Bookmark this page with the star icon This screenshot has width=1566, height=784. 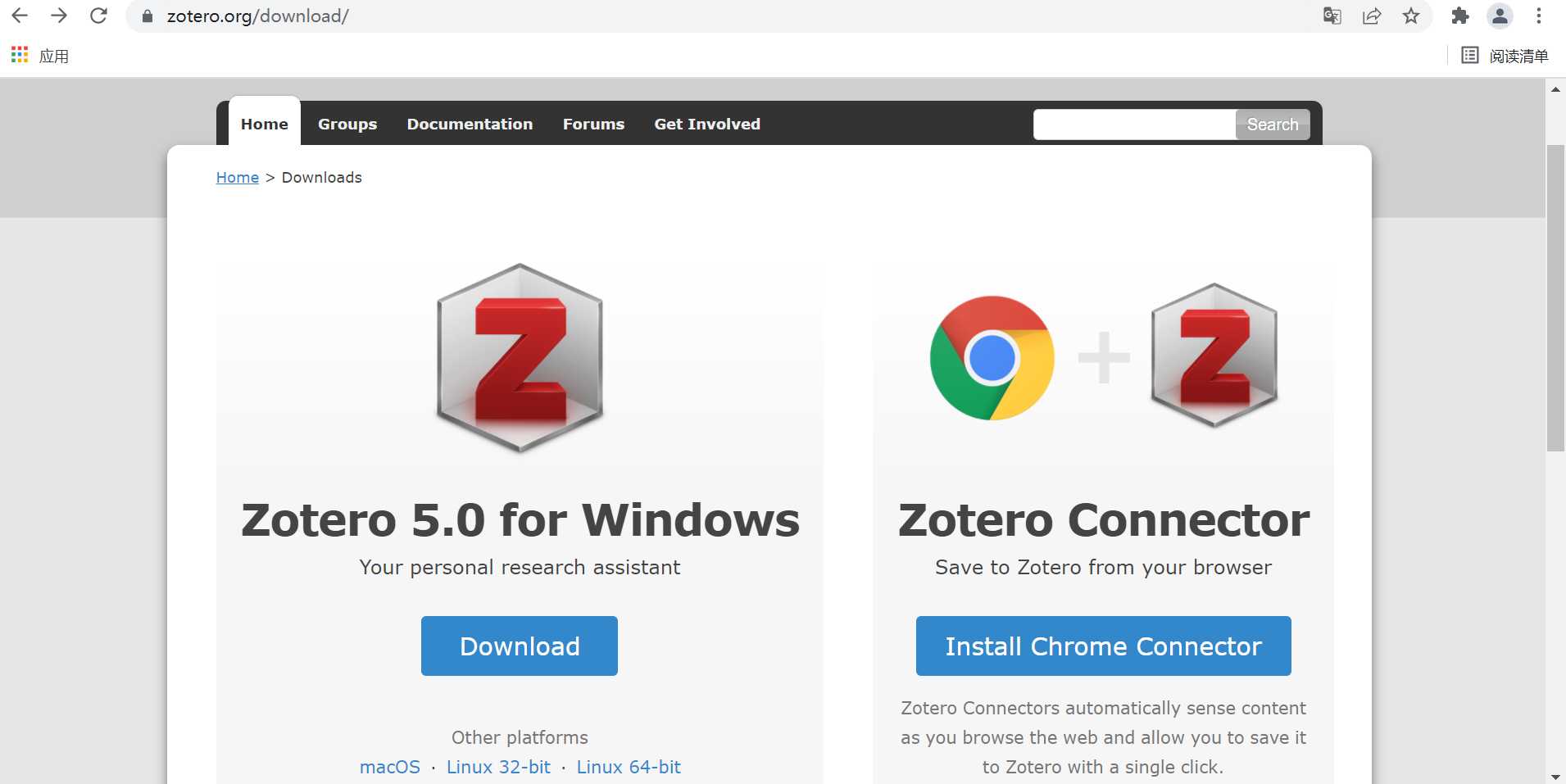click(1411, 16)
